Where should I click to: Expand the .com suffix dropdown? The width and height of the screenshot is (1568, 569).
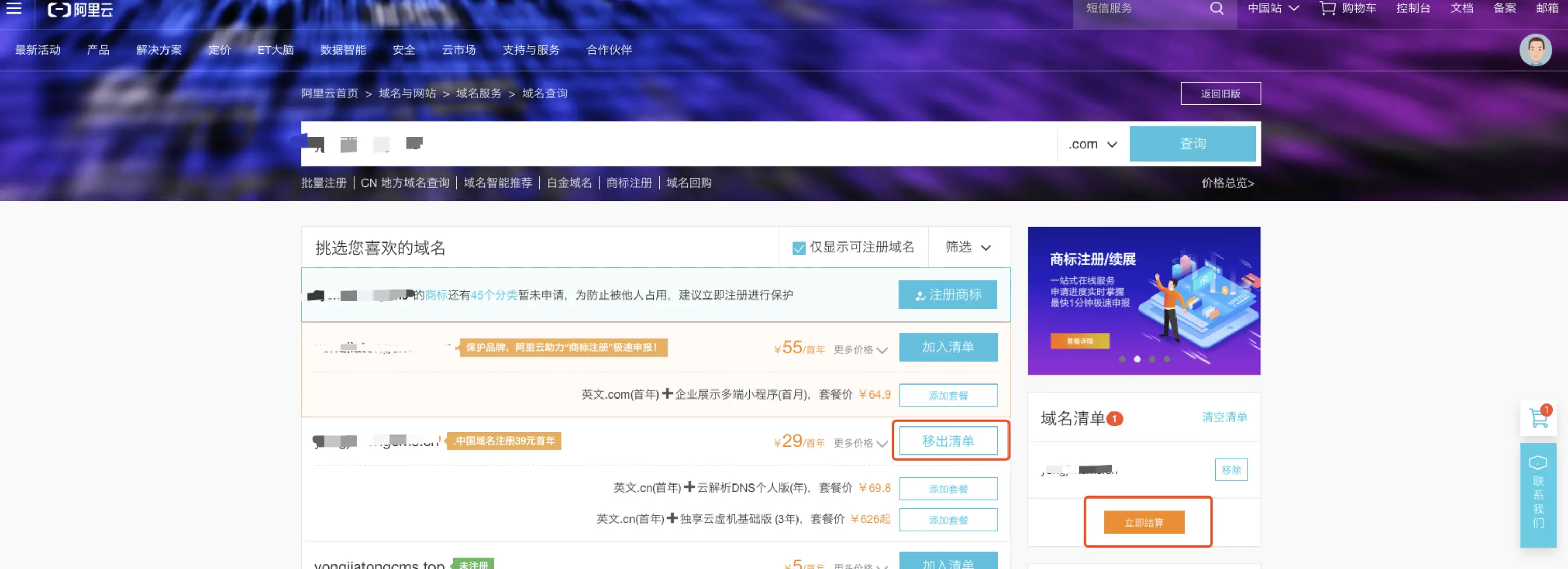[x=1093, y=144]
